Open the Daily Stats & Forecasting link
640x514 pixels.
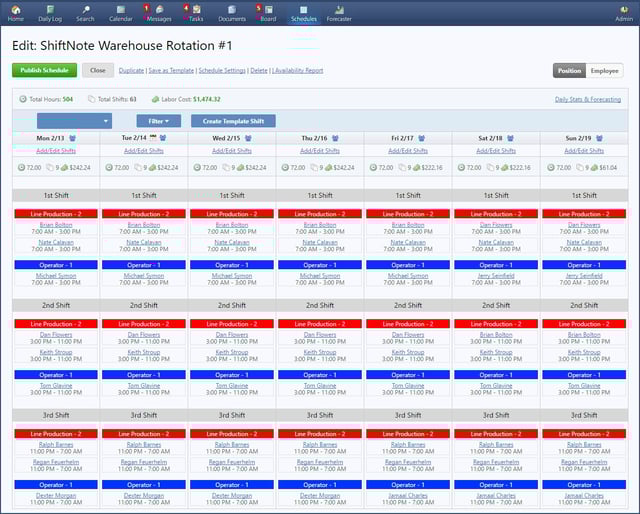(588, 99)
